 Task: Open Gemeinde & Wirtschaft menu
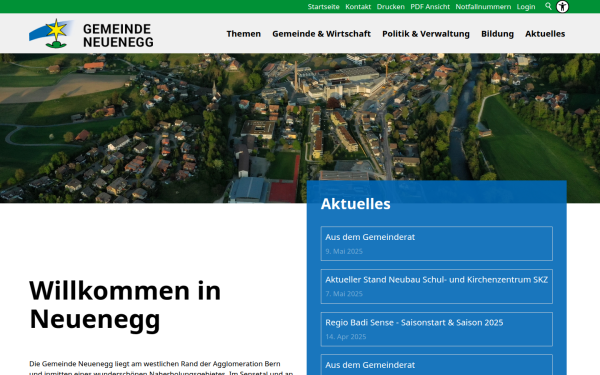point(321,34)
